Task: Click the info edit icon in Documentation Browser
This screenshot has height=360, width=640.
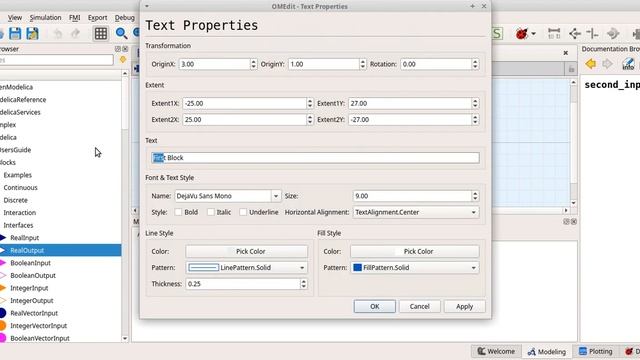Action: point(628,64)
